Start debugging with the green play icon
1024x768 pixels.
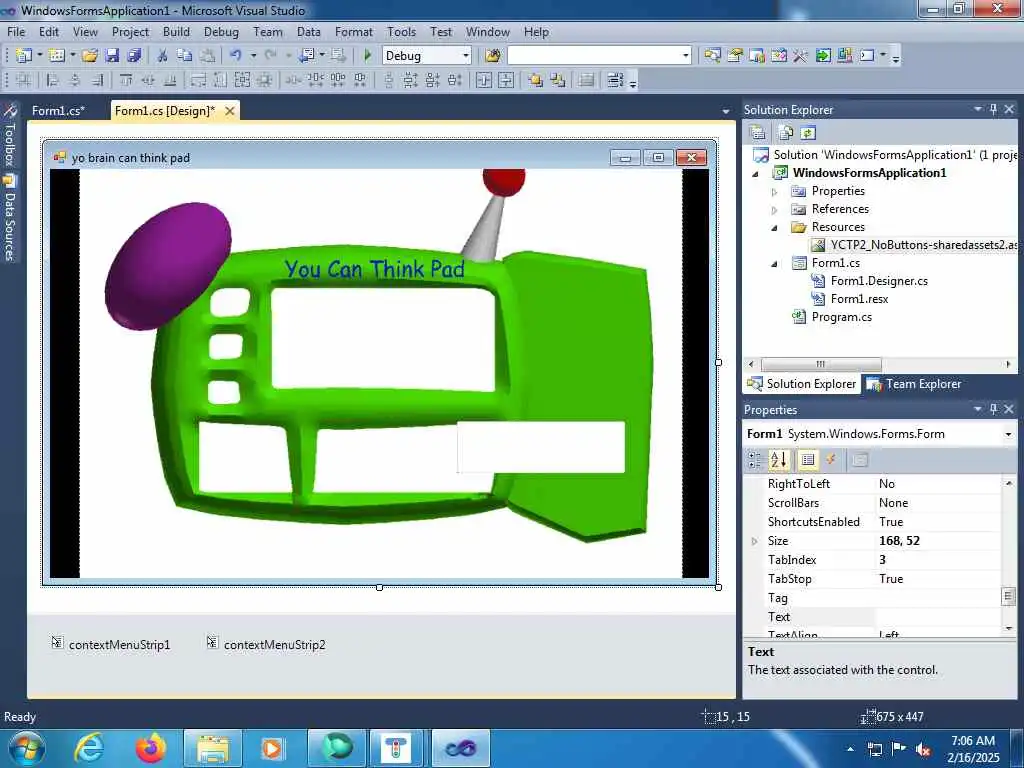(368, 56)
